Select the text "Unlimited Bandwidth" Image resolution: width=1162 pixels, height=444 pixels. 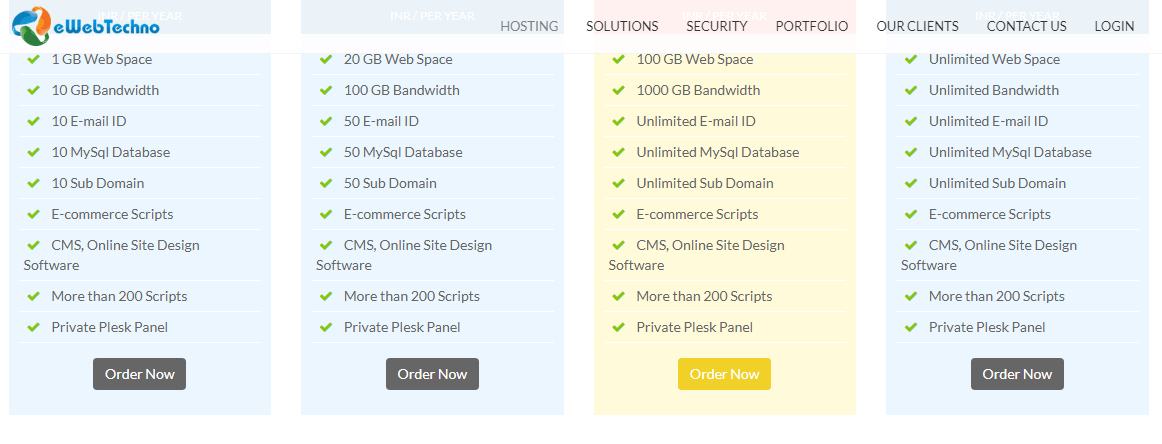pos(994,90)
